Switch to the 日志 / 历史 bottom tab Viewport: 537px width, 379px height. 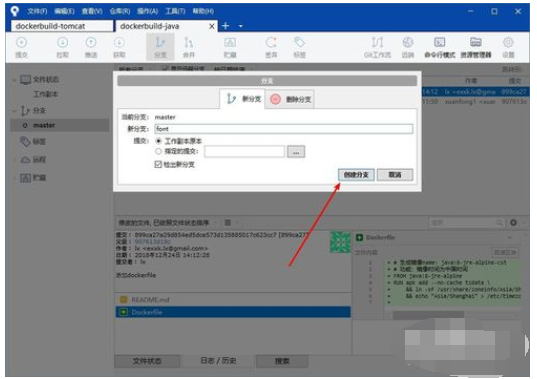pos(218,361)
